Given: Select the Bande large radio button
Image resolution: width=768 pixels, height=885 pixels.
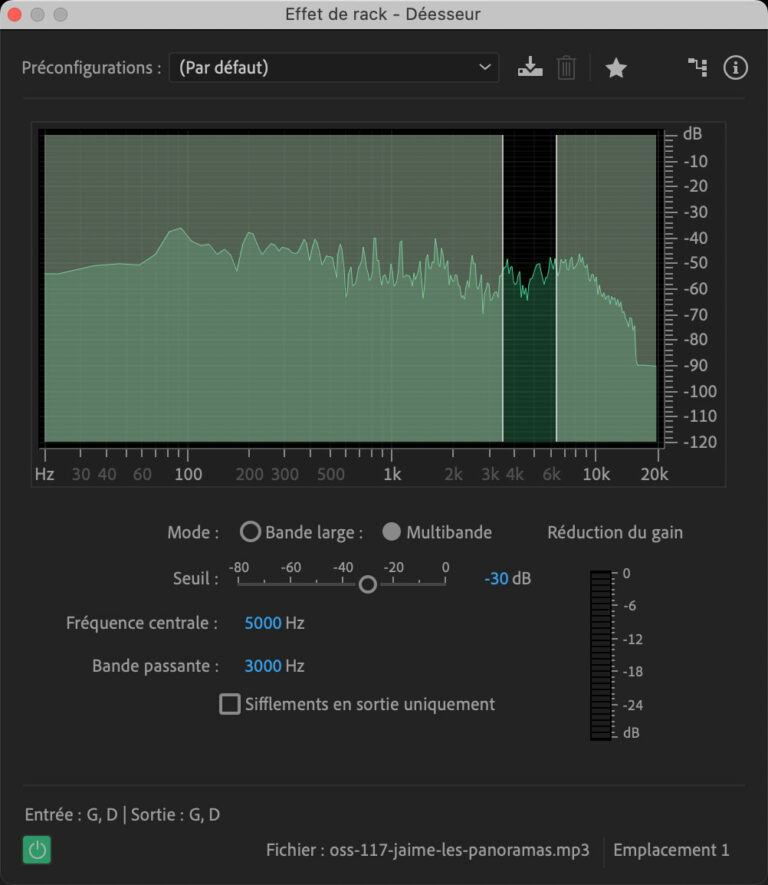Looking at the screenshot, I should [x=250, y=532].
